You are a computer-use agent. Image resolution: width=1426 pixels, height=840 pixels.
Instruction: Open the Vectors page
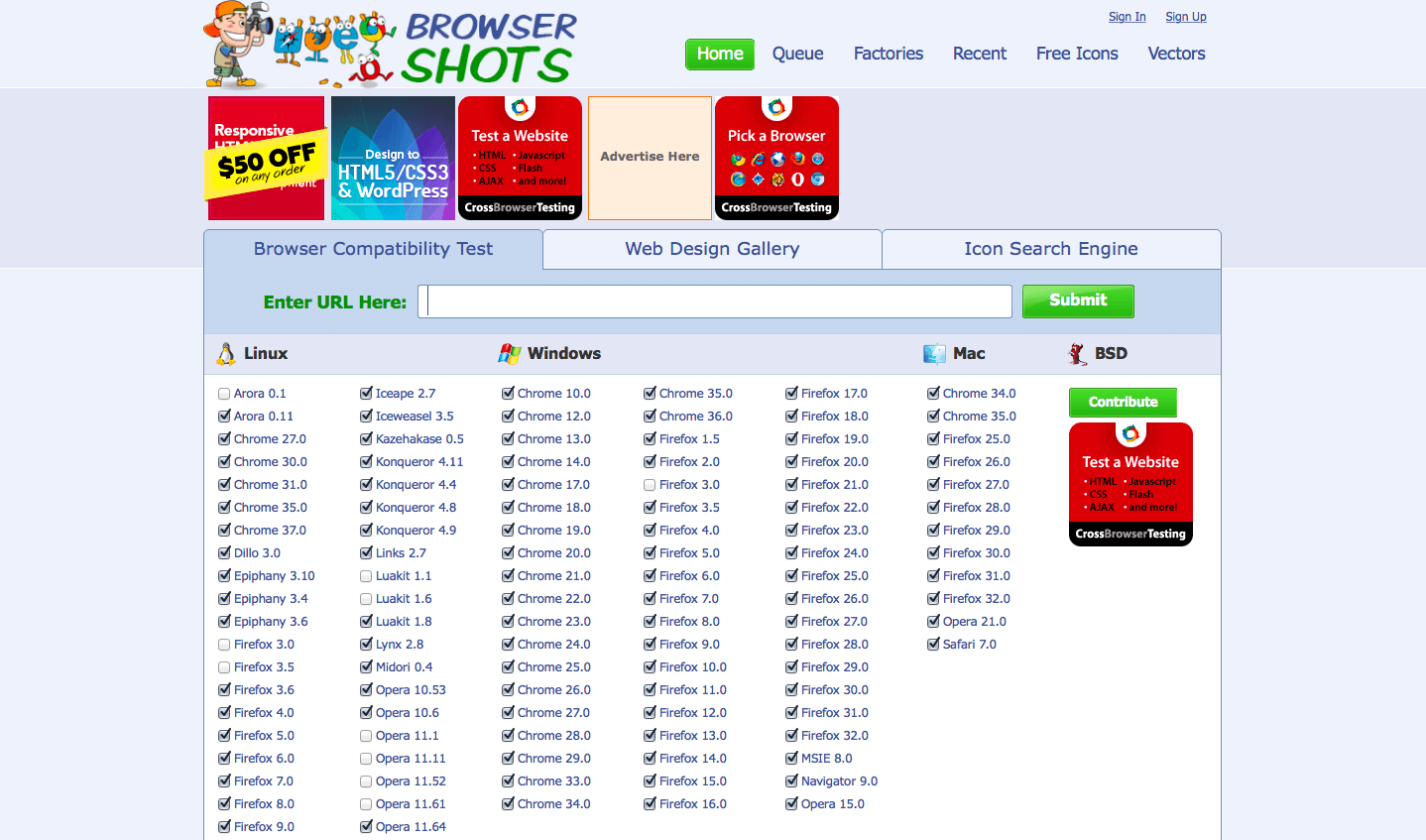(1177, 54)
